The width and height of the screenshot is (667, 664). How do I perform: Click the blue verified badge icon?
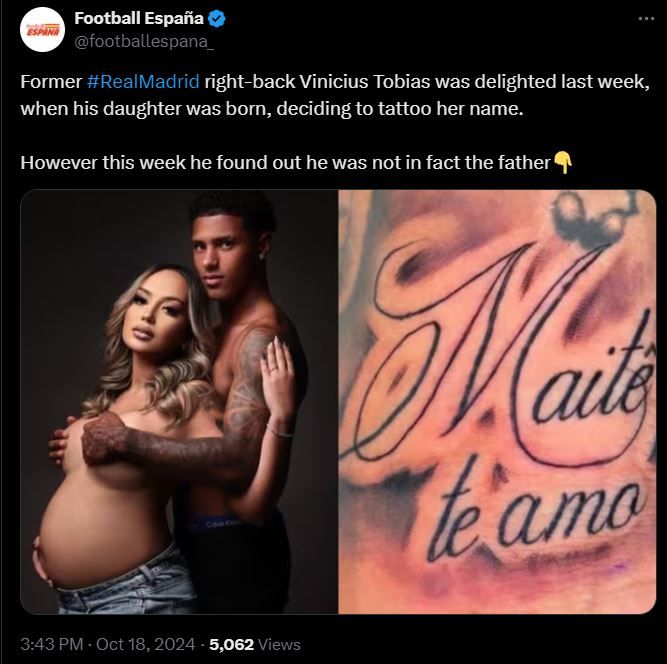coord(217,19)
